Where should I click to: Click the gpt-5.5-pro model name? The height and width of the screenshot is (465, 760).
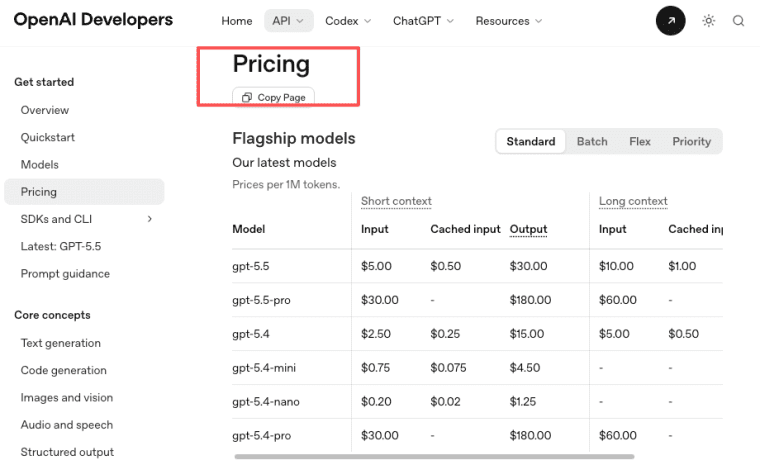pyautogui.click(x=261, y=300)
